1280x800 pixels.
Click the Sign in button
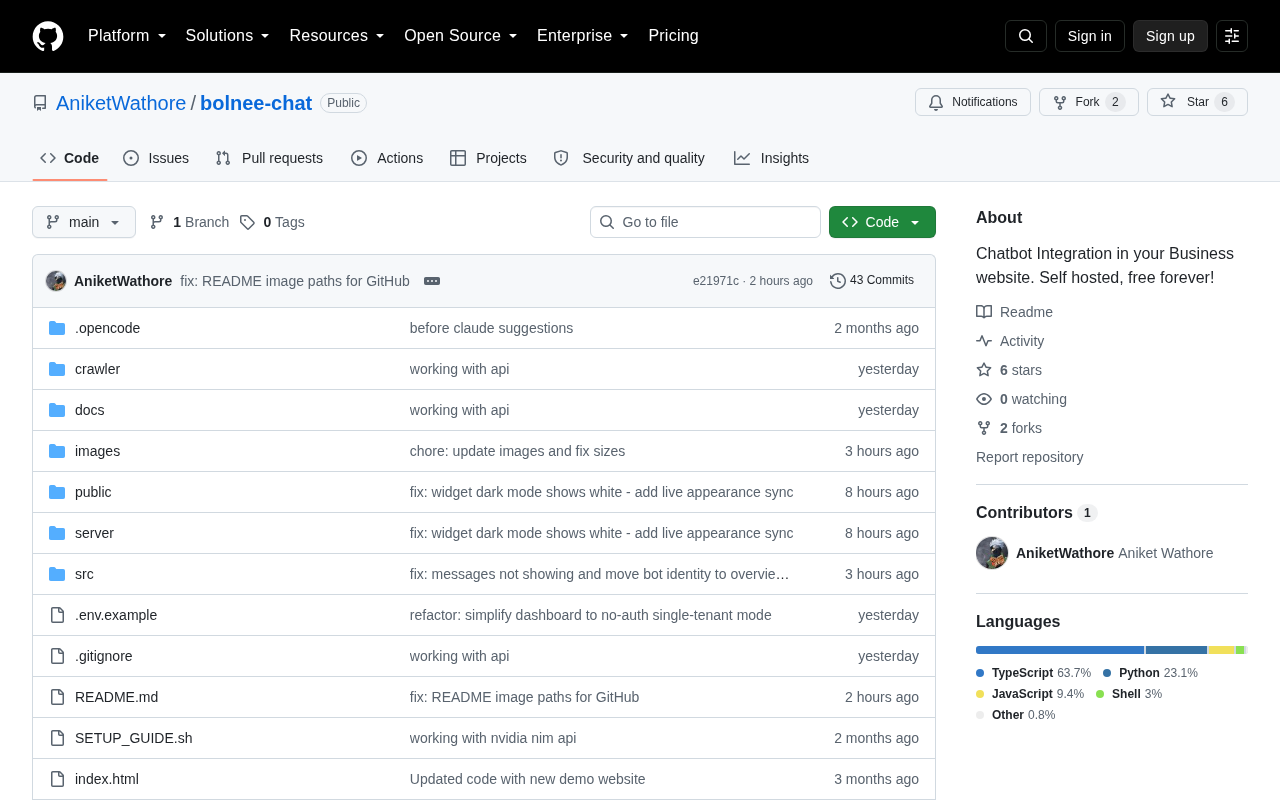(x=1090, y=36)
